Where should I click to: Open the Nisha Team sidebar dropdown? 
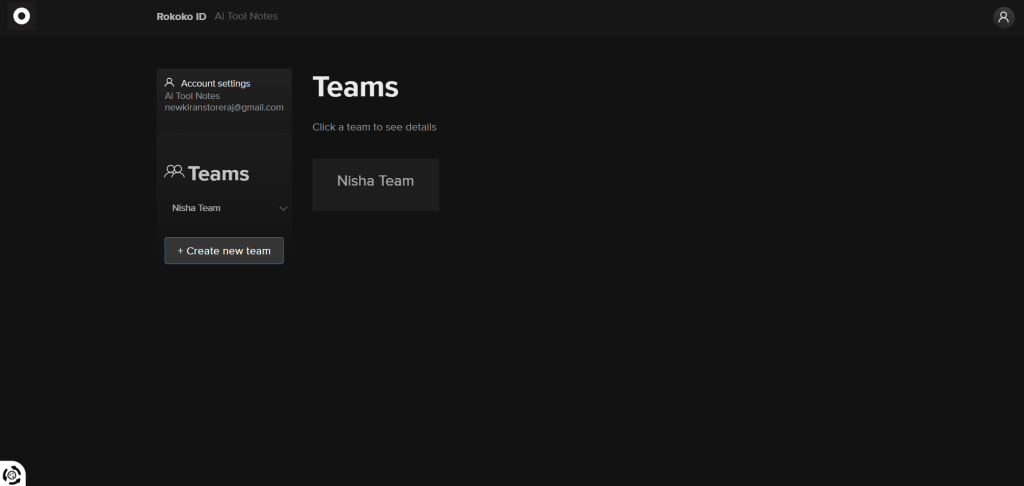(x=197, y=208)
